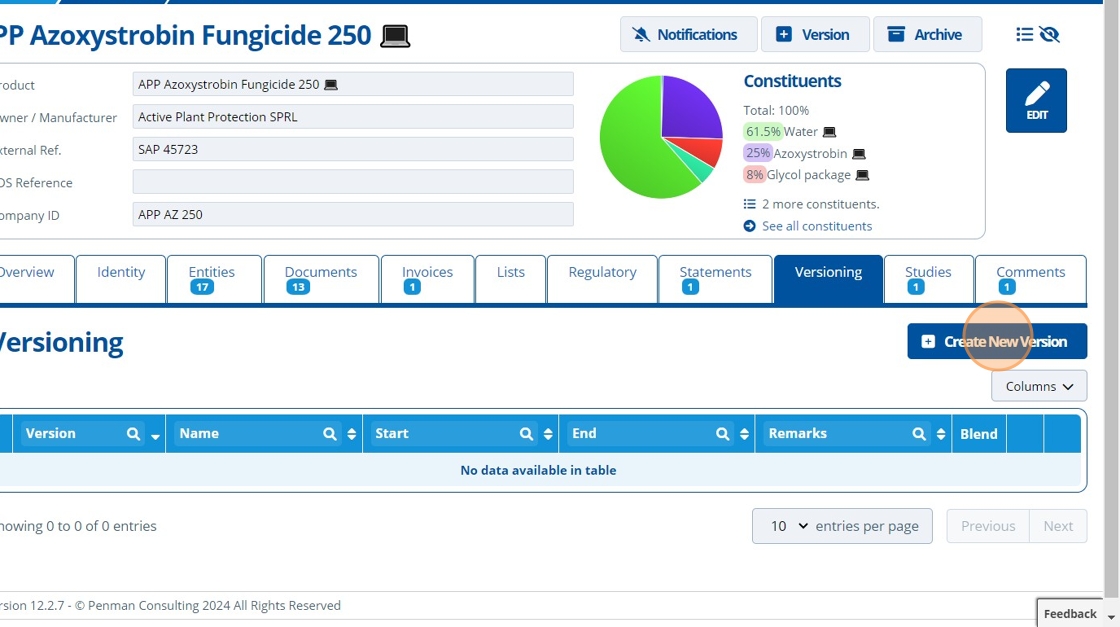Click search icon in Name column header
The width and height of the screenshot is (1120, 627).
click(x=329, y=433)
